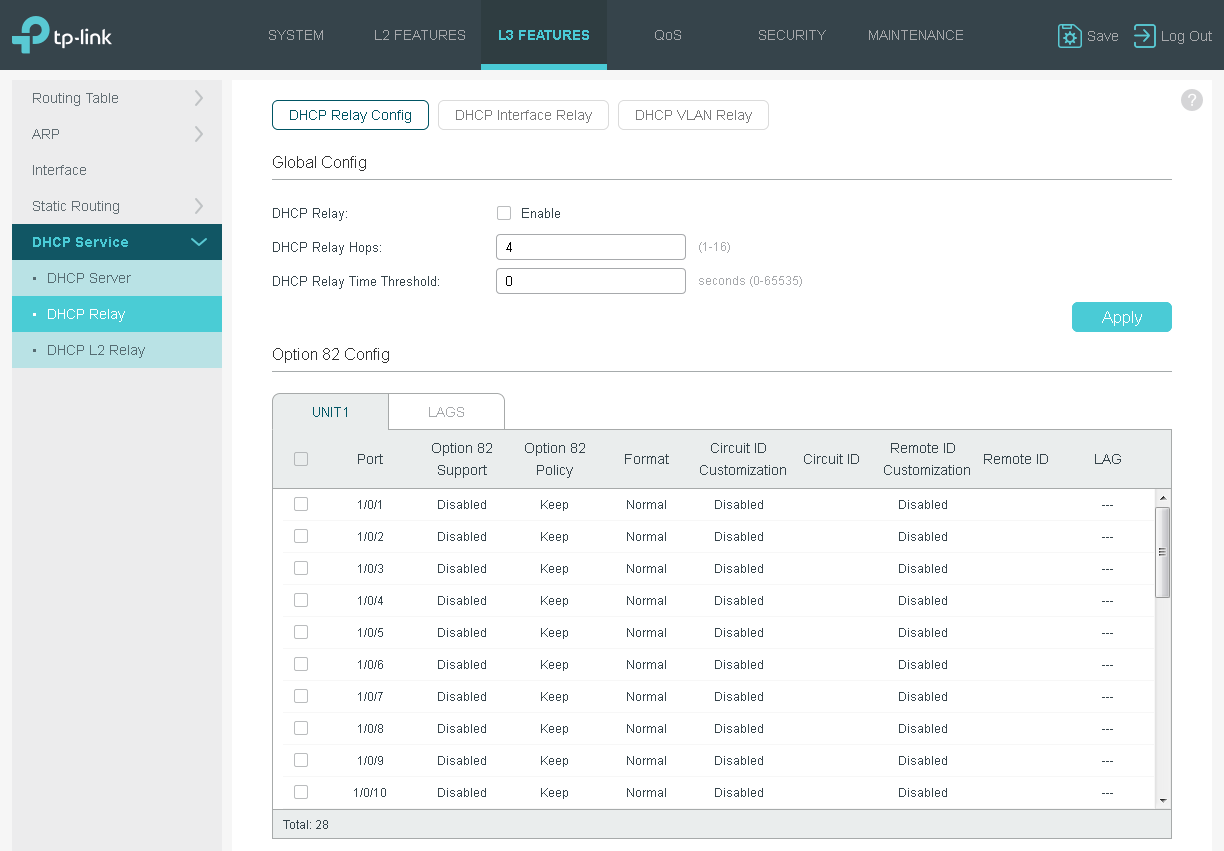This screenshot has width=1224, height=851.
Task: Click the port table scrollbar thumb
Action: point(1162,552)
